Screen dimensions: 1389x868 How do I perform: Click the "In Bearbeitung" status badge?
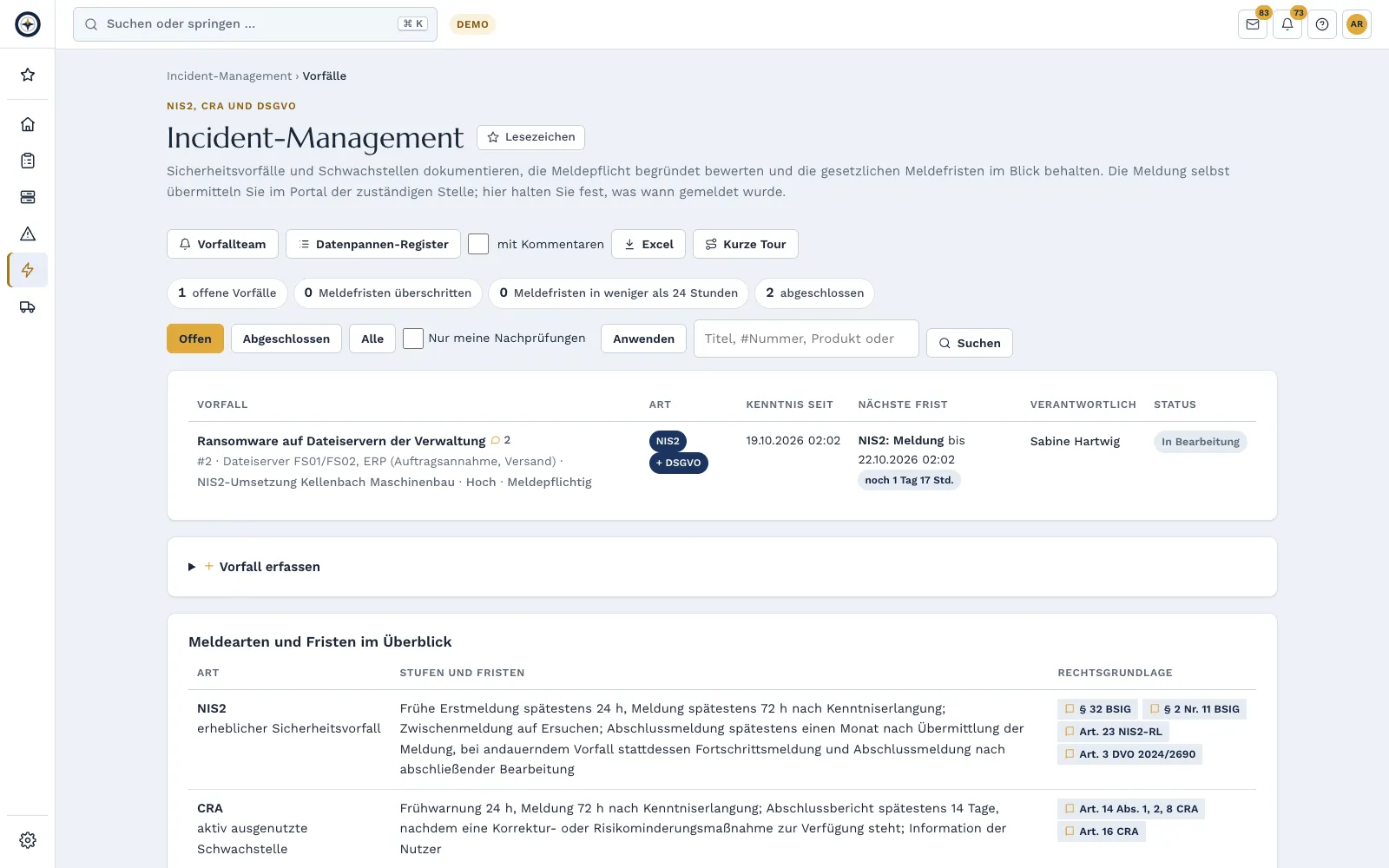[1201, 442]
